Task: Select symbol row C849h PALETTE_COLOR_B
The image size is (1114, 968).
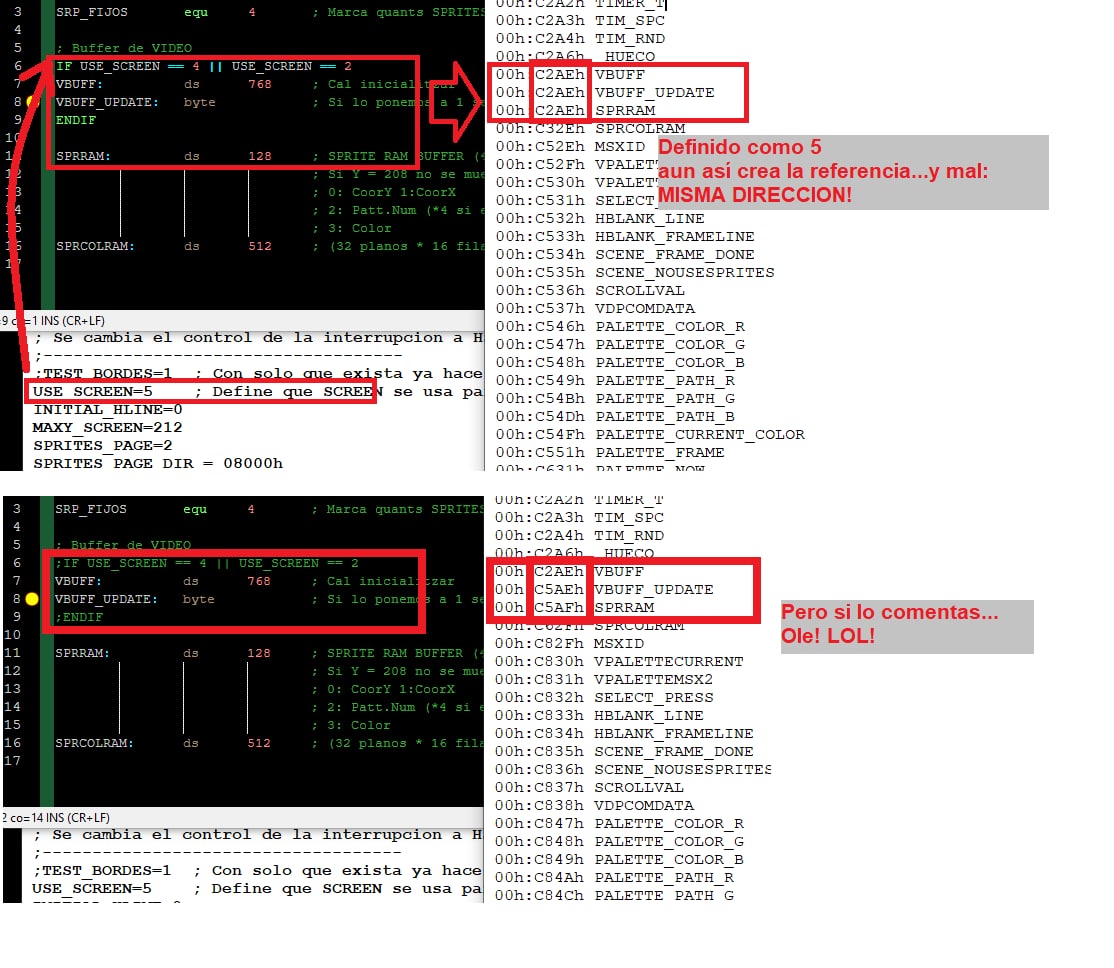Action: point(620,859)
